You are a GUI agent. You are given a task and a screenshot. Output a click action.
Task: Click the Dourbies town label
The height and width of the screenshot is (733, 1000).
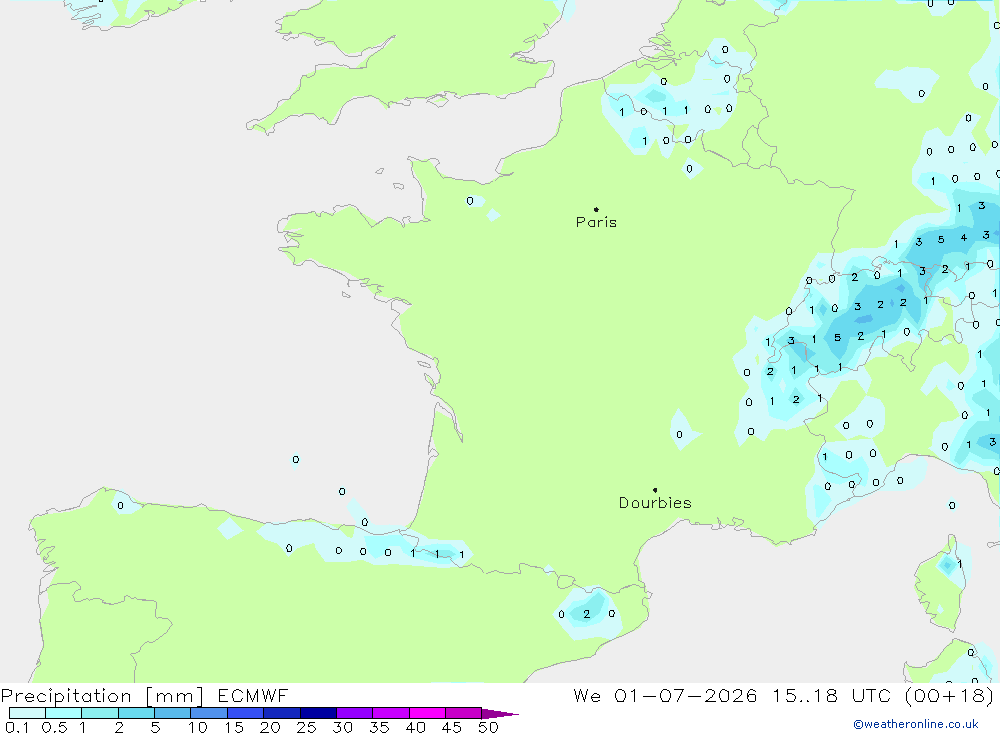tap(655, 503)
